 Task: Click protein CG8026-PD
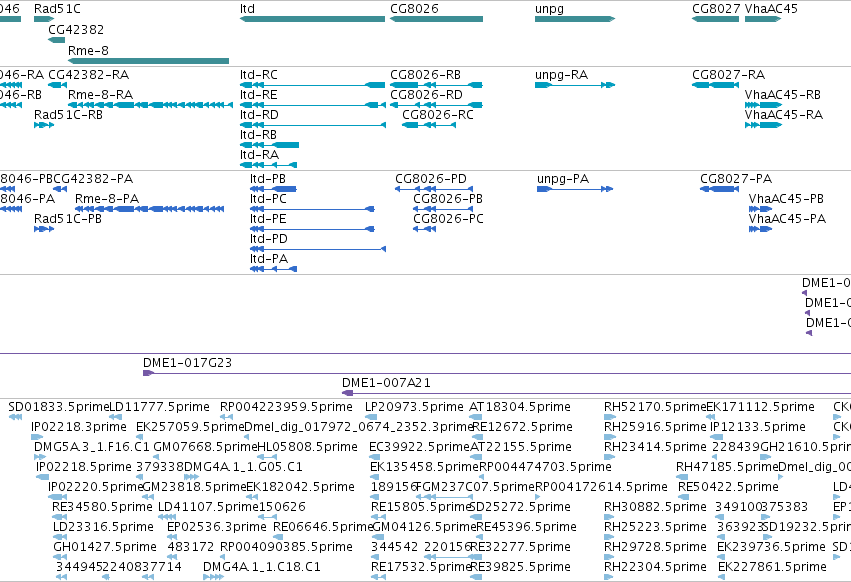coord(434,189)
